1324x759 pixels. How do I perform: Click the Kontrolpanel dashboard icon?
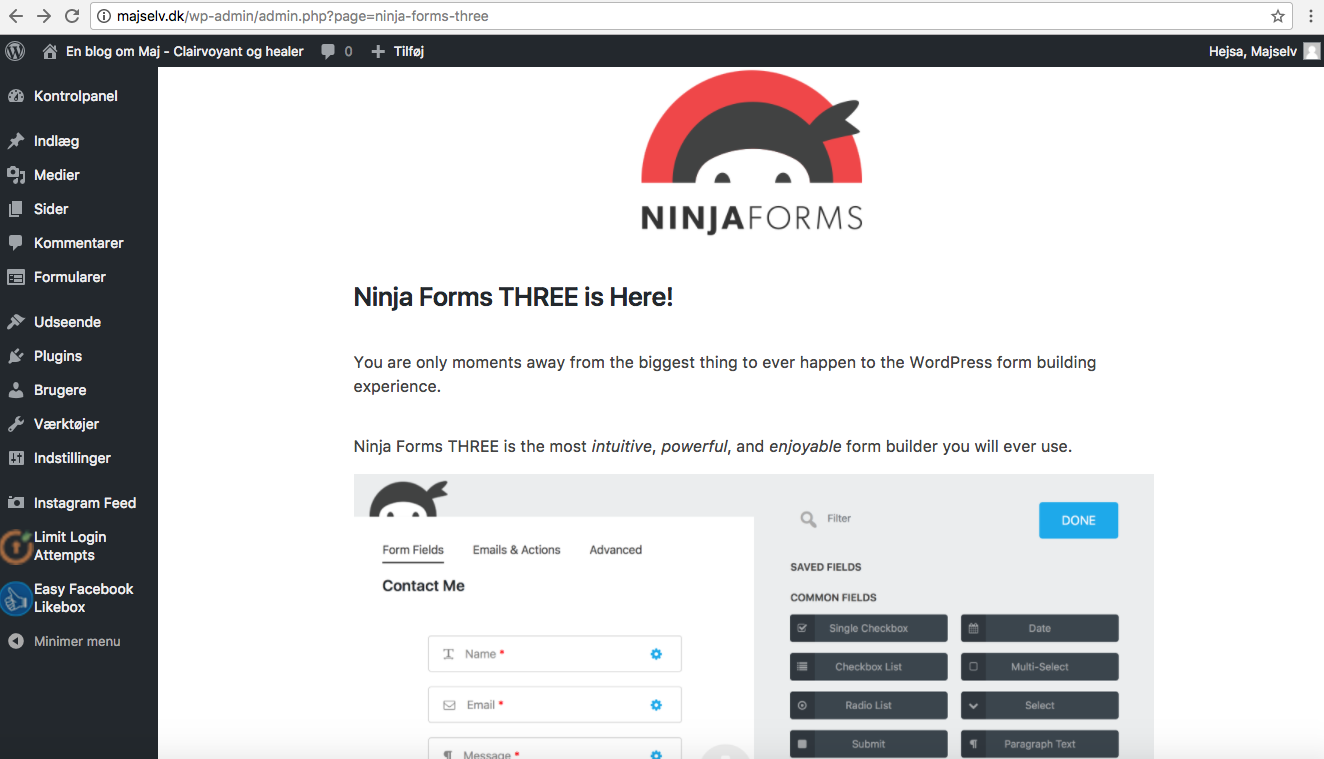16,96
